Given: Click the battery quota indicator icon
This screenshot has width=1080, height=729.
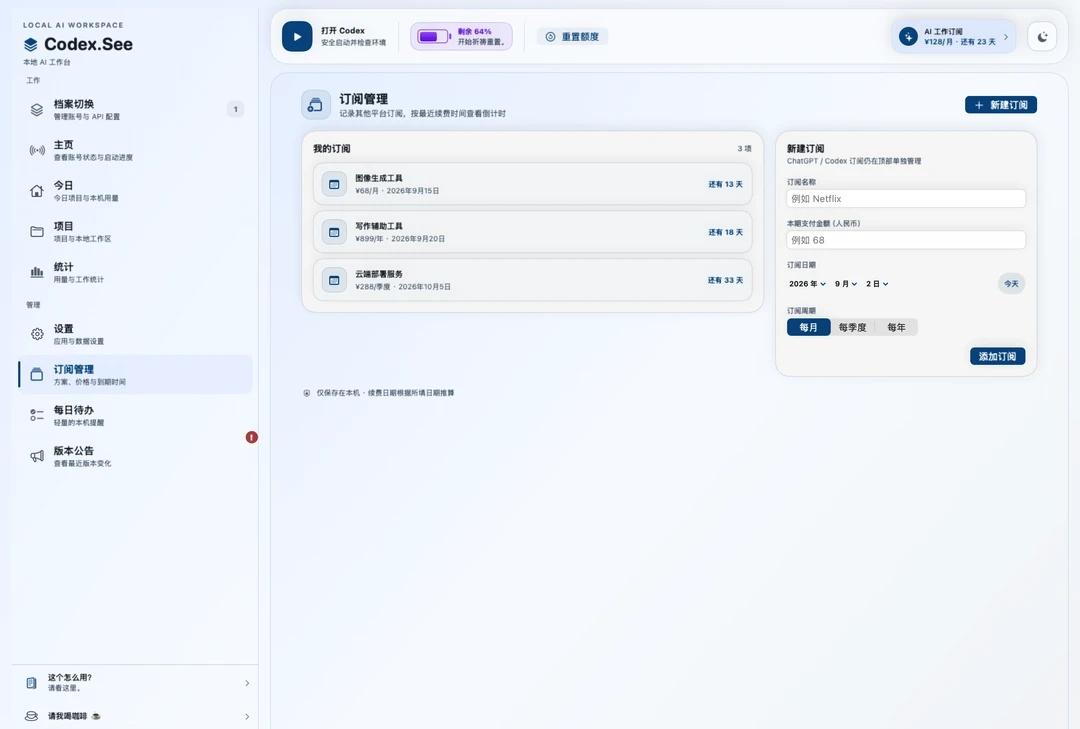Looking at the screenshot, I should (x=433, y=37).
